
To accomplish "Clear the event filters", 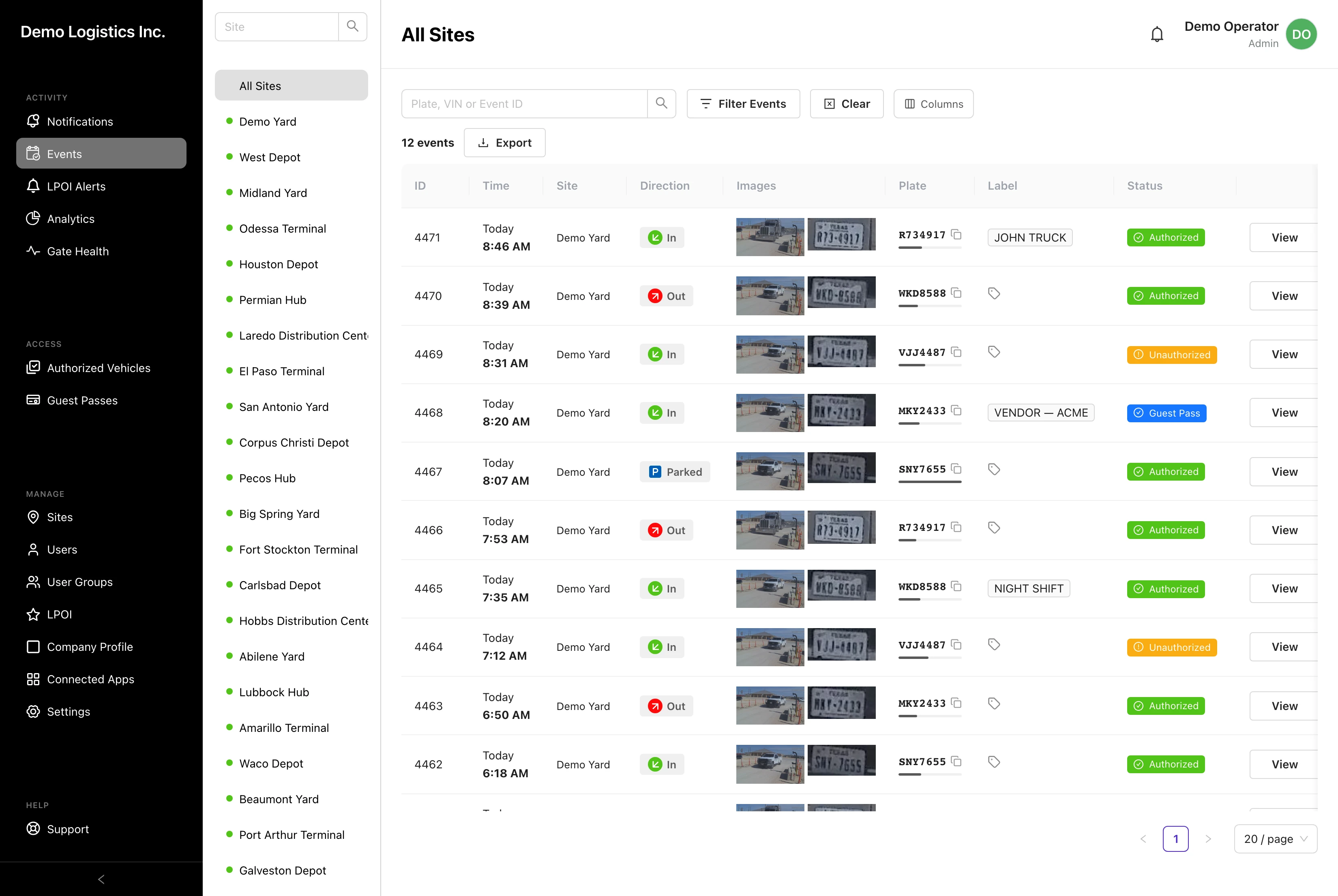I will 847,103.
